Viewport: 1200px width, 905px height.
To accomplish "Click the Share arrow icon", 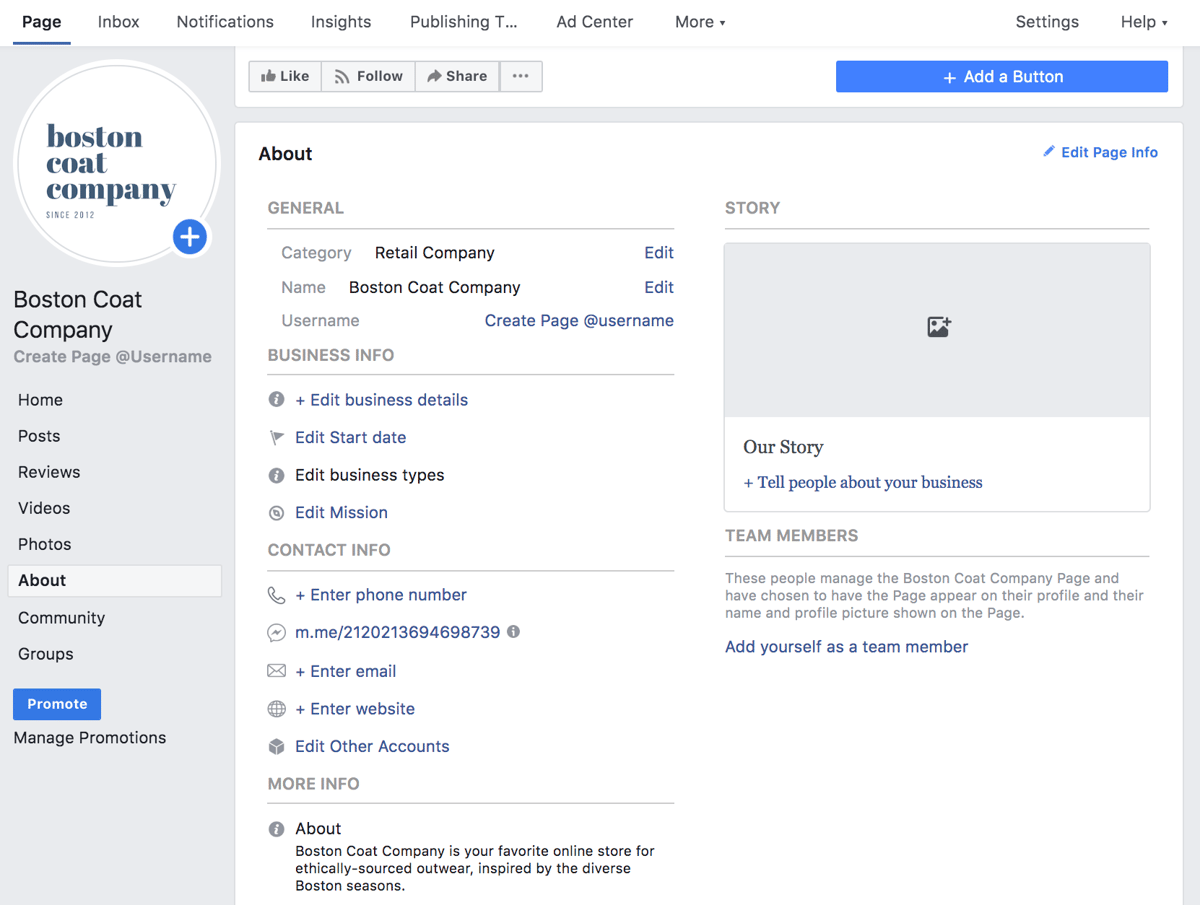I will [x=433, y=76].
